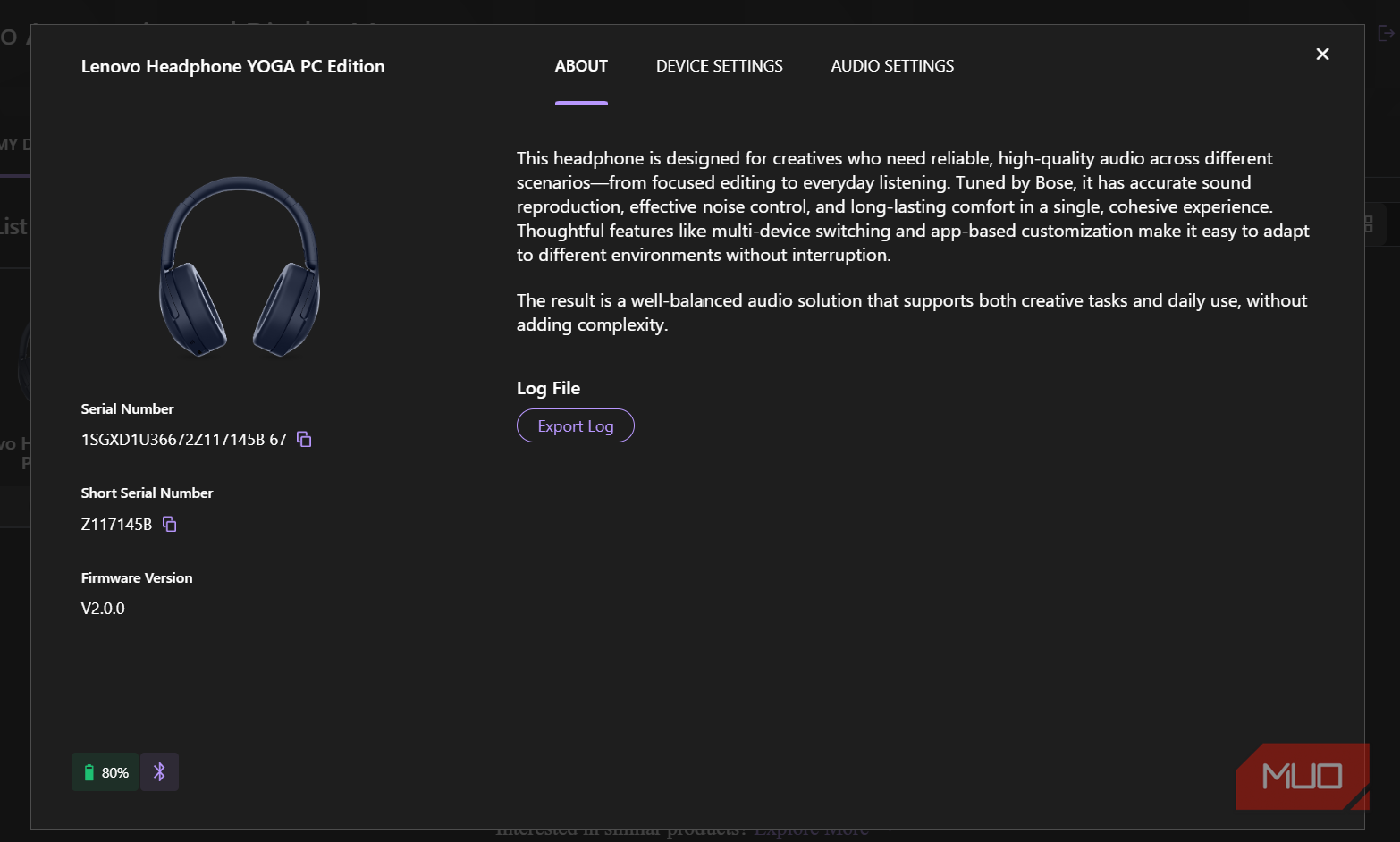Image resolution: width=1400 pixels, height=842 pixels.
Task: Open the ABOUT tab
Action: tap(581, 66)
